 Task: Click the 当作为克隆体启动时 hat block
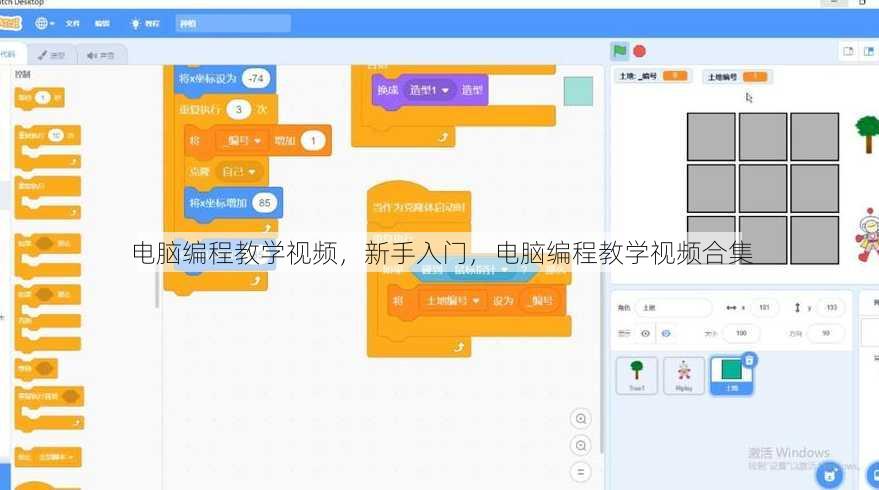click(419, 202)
